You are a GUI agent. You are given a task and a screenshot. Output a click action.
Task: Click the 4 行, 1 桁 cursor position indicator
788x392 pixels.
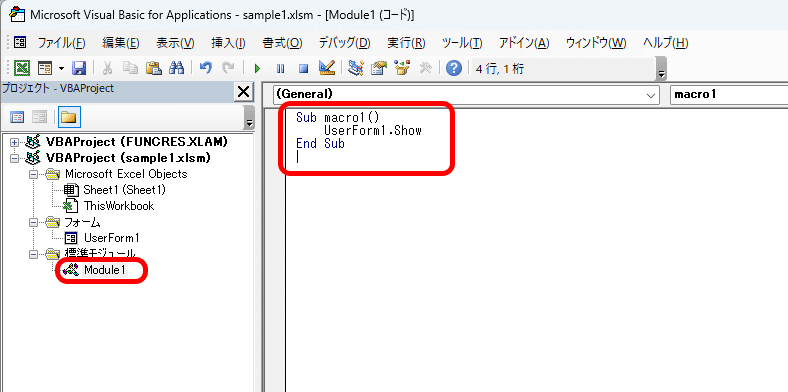(500, 68)
